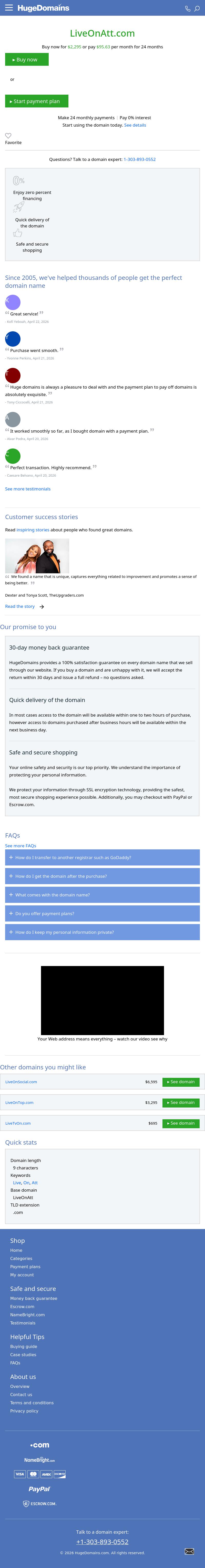Expand FAQ on getting domain after purchase
This screenshot has height=1568, width=205.
point(102,876)
